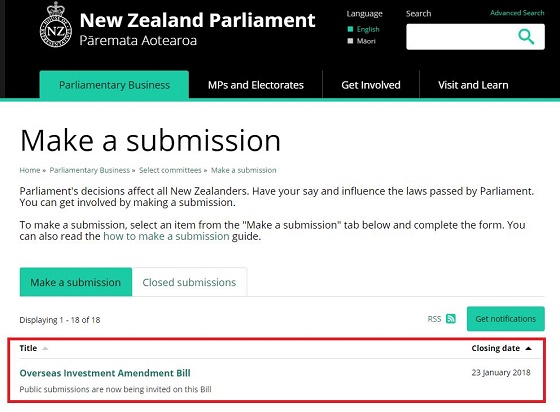The height and width of the screenshot is (412, 560).
Task: Open the Visit and Learn menu
Action: pos(473,85)
